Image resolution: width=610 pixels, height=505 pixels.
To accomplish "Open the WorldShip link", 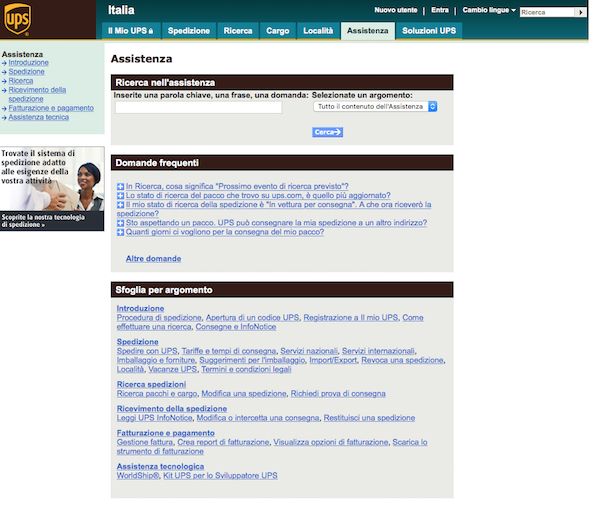I will tap(138, 475).
